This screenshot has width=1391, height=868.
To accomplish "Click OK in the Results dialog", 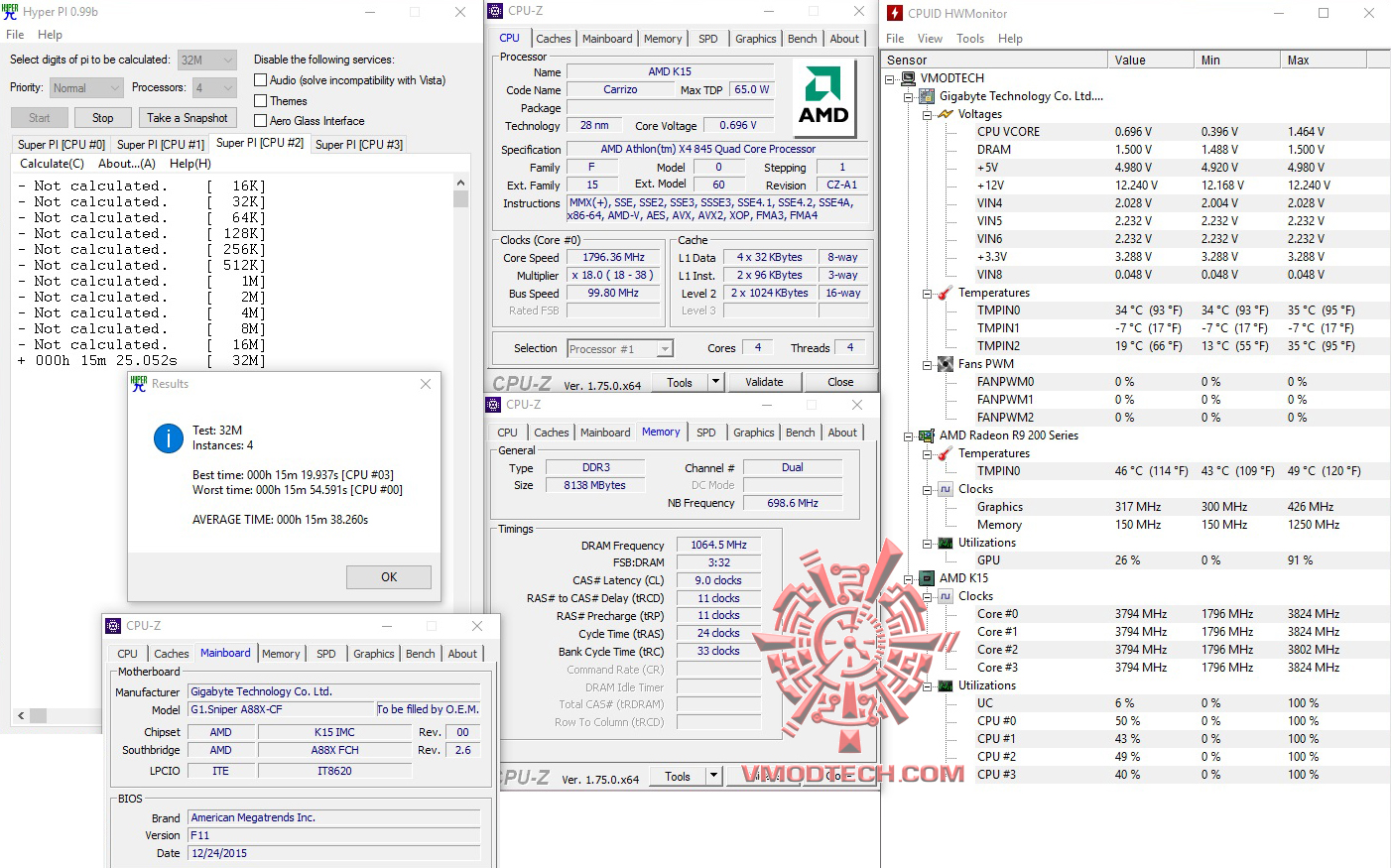I will tap(389, 577).
